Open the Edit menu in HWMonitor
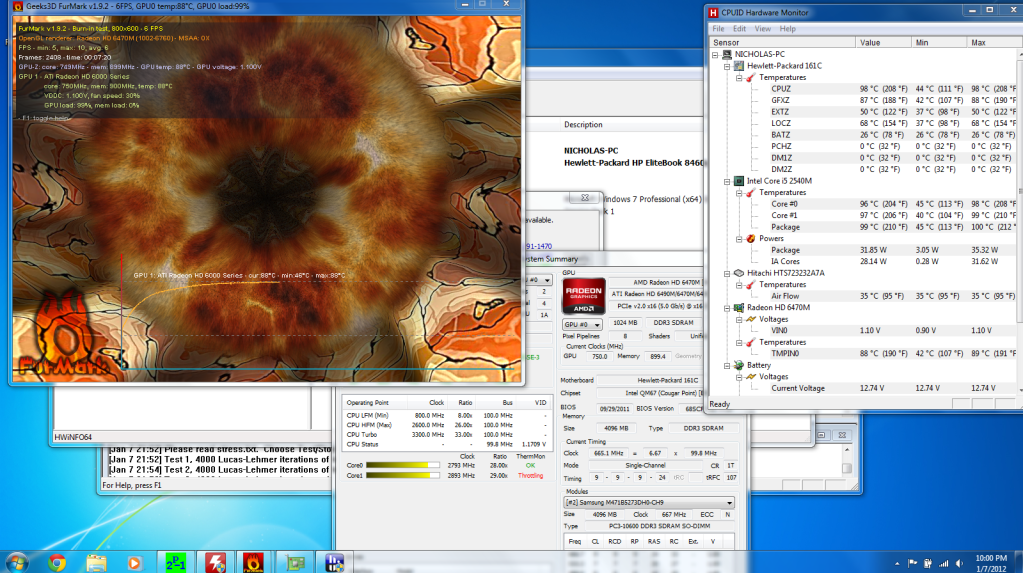Viewport: 1023px width, 573px height. click(x=739, y=29)
